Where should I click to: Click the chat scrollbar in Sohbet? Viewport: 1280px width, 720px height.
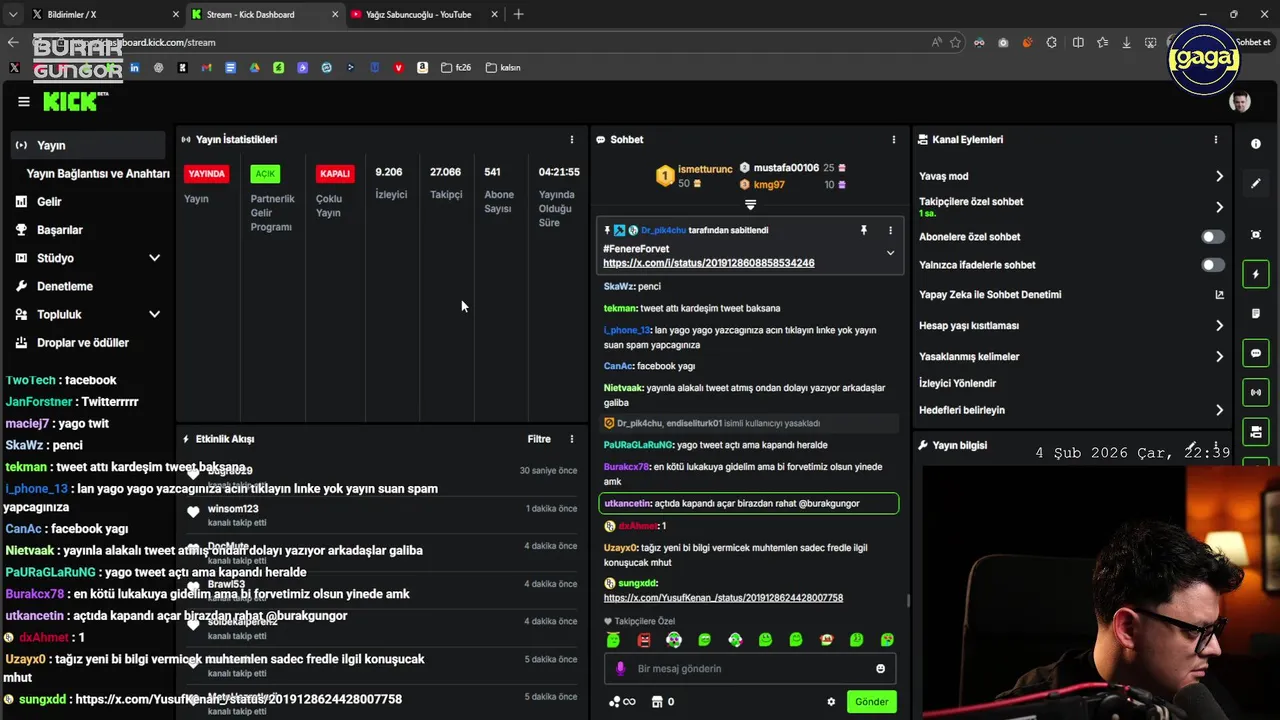pos(908,600)
